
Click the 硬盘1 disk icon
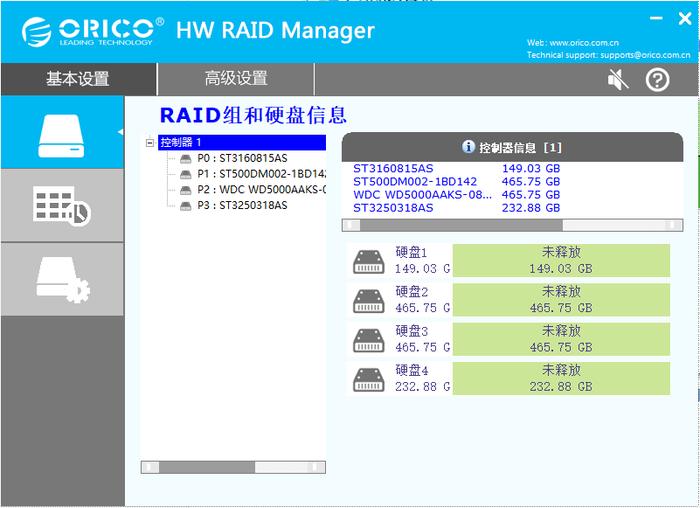[369, 262]
